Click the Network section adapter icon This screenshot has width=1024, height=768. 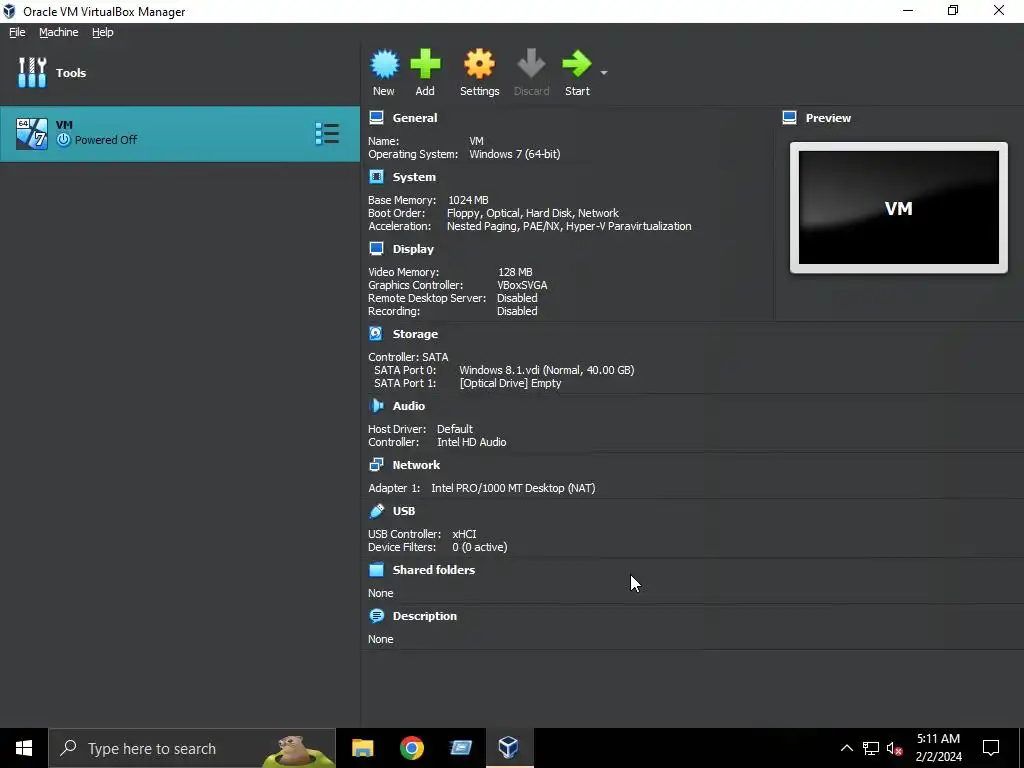[376, 464]
